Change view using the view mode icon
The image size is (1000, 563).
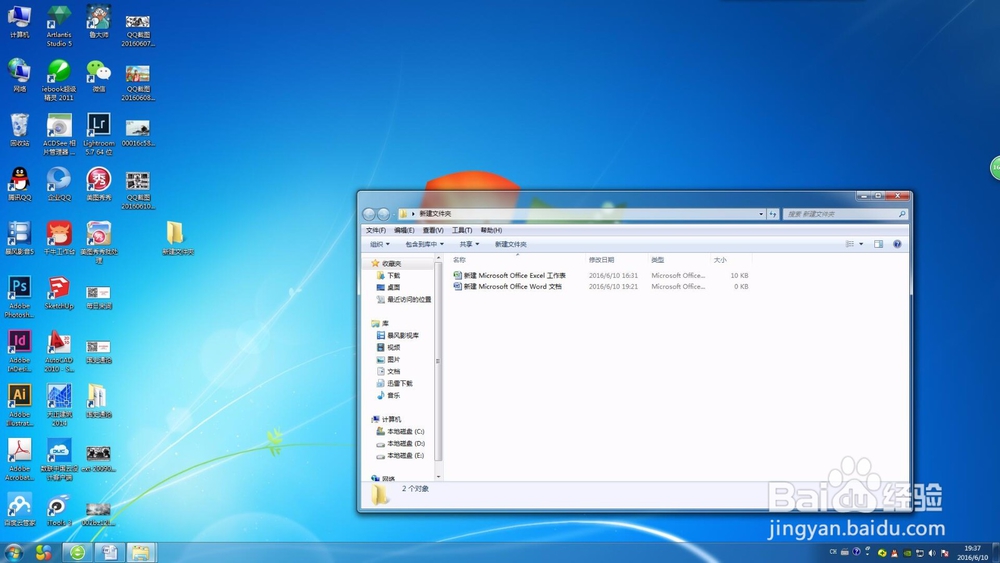pos(849,244)
